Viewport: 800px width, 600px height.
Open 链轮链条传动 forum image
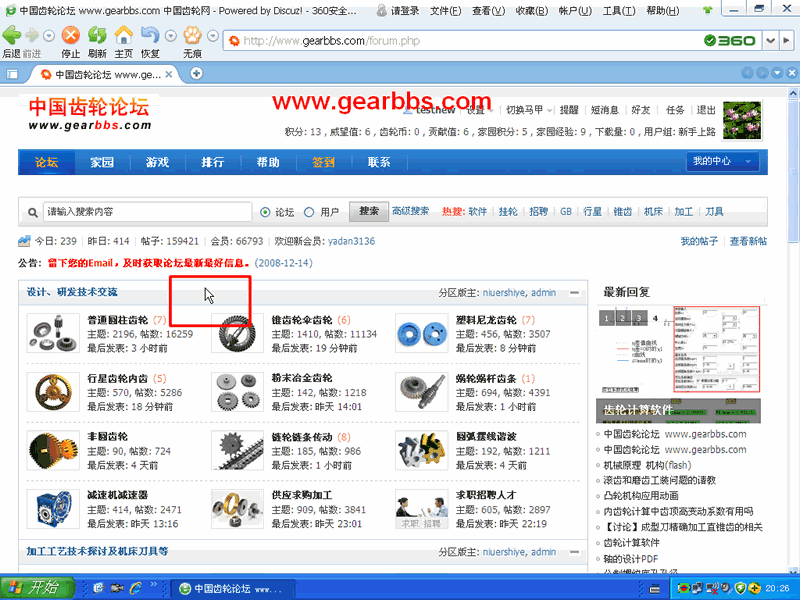pos(237,451)
